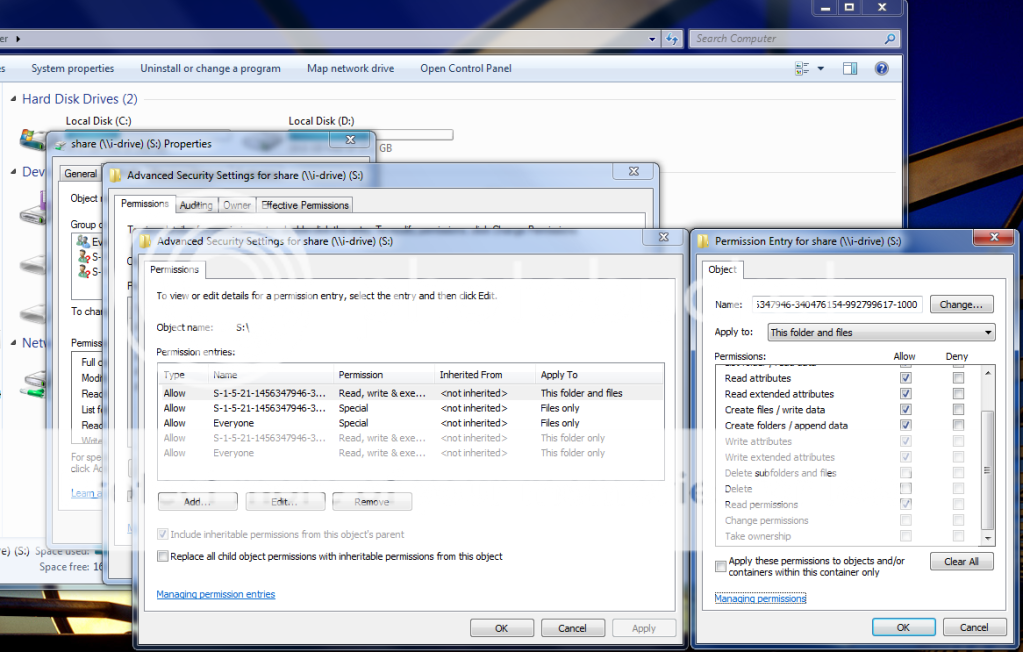Enable Replace all child object permissions checkbox
The image size is (1023, 652).
(x=163, y=556)
